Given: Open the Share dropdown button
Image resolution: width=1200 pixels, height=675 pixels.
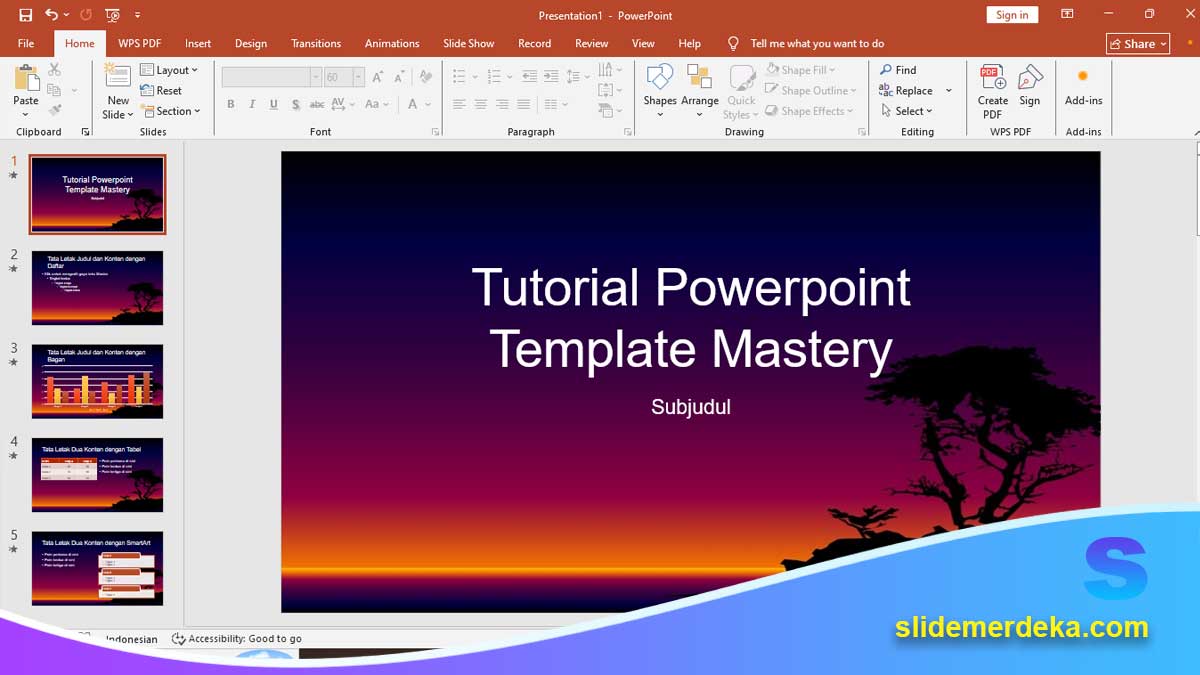Looking at the screenshot, I should click(x=1138, y=43).
